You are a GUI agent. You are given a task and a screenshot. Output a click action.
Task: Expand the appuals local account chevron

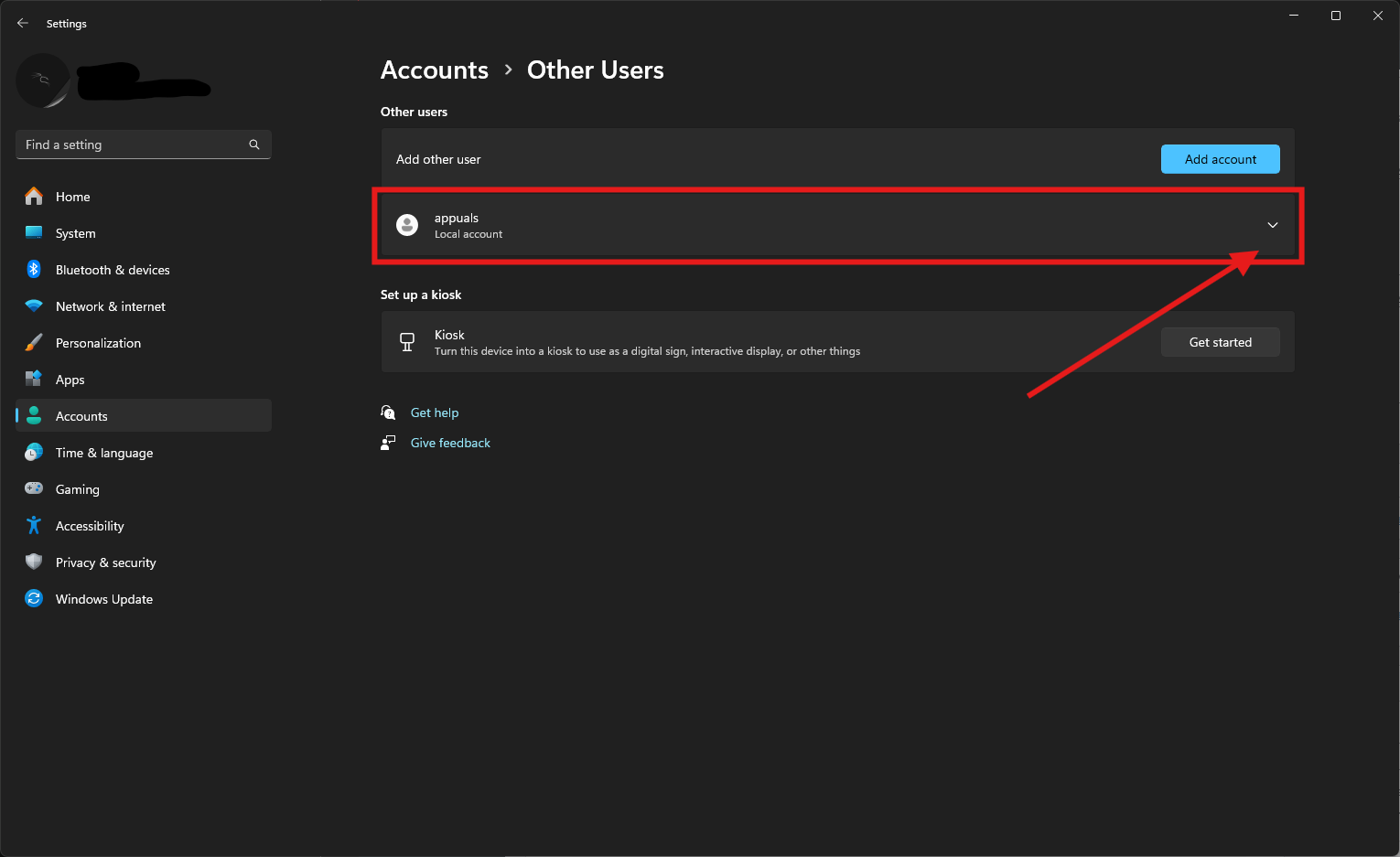point(1272,225)
